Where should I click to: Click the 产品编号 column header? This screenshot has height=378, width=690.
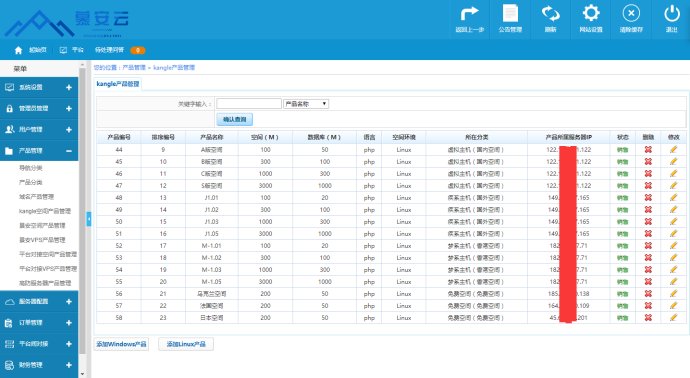coord(119,137)
